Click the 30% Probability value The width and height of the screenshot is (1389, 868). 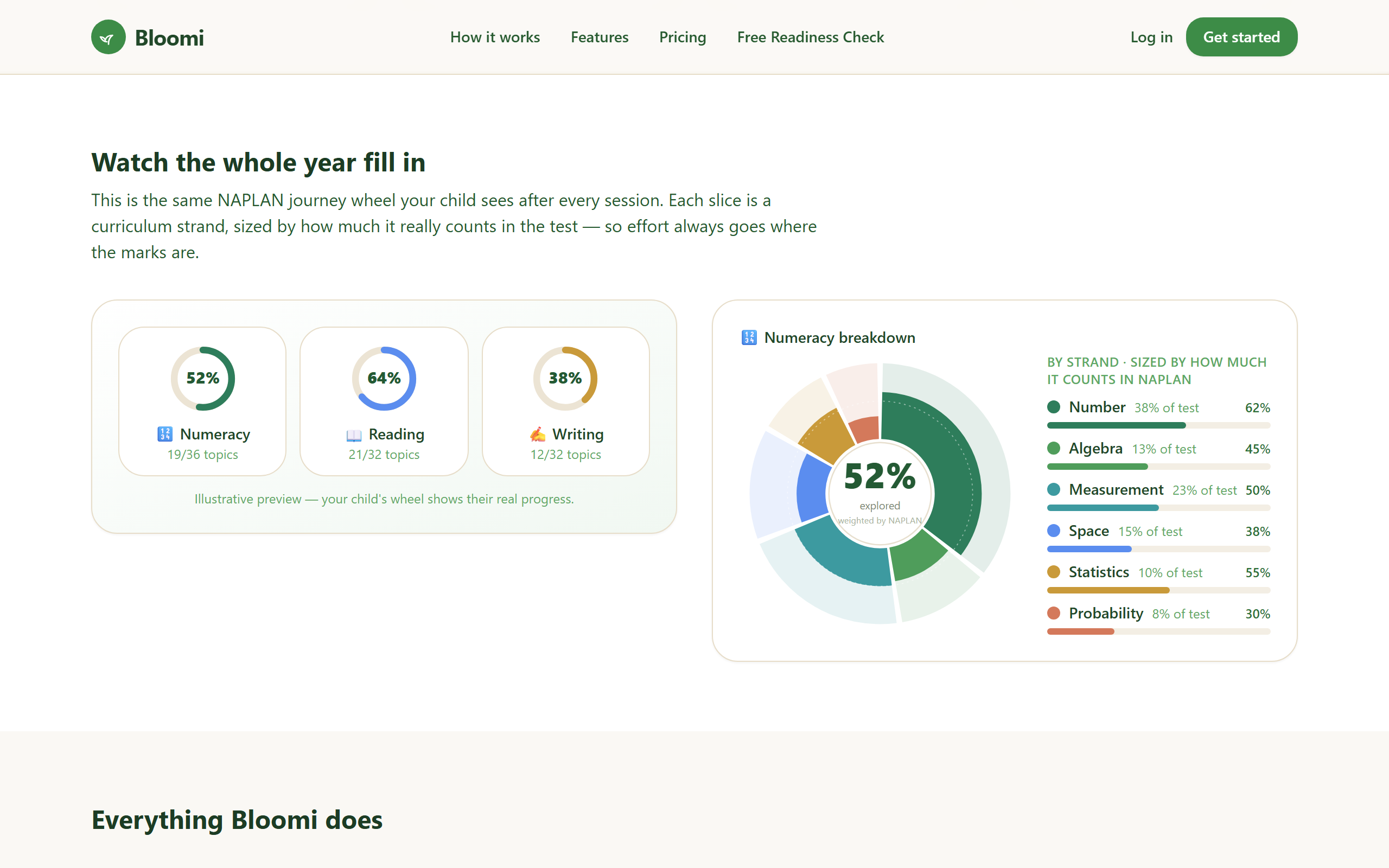tap(1257, 614)
